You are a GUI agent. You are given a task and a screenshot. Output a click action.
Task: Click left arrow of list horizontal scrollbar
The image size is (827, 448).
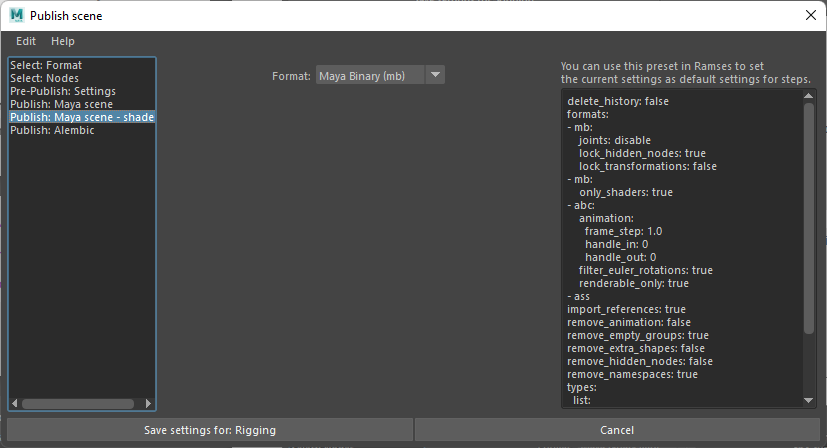pos(15,404)
